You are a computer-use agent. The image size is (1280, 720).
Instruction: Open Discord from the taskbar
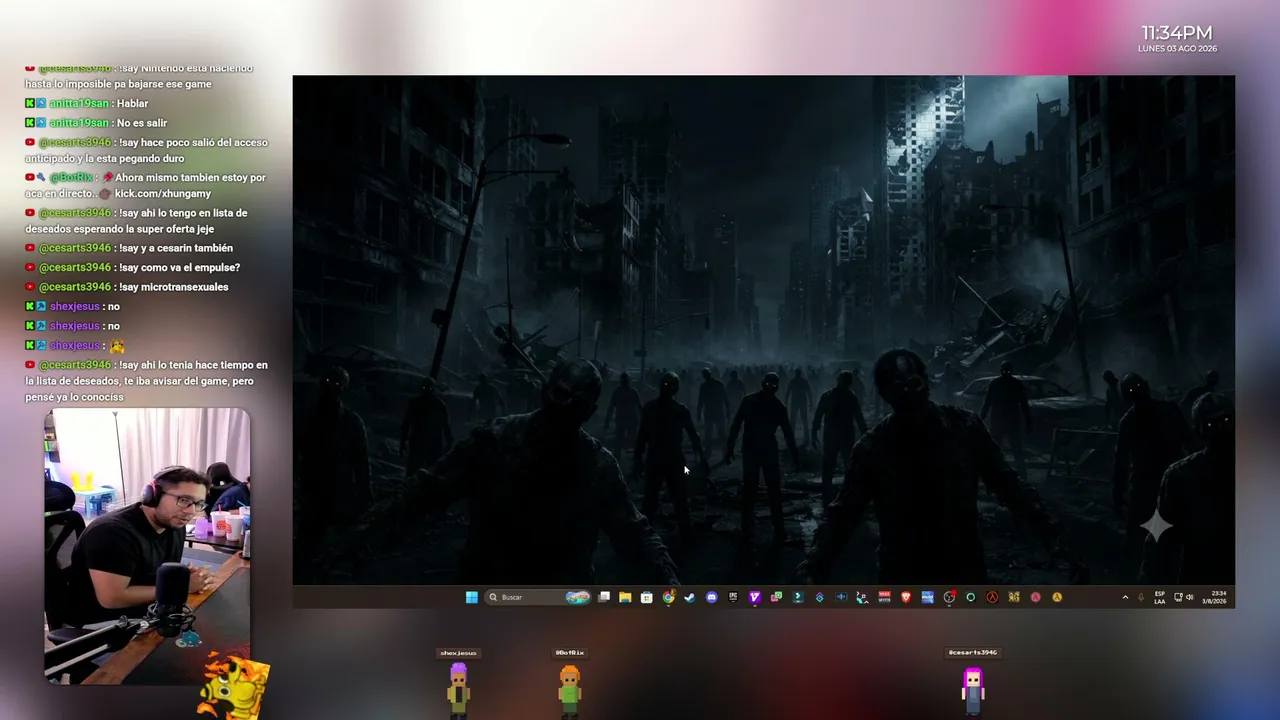click(711, 597)
